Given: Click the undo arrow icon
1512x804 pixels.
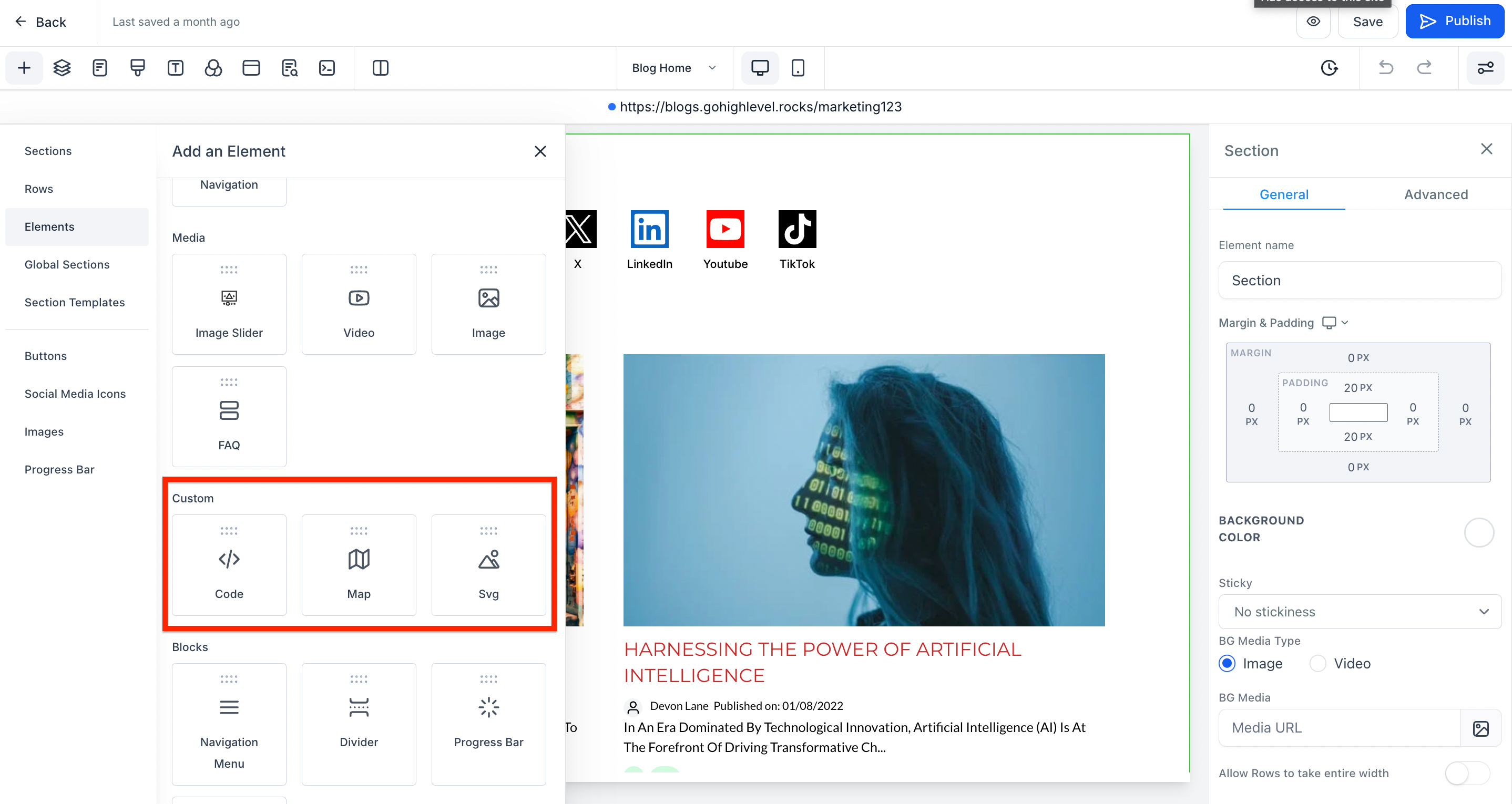Looking at the screenshot, I should pyautogui.click(x=1386, y=68).
